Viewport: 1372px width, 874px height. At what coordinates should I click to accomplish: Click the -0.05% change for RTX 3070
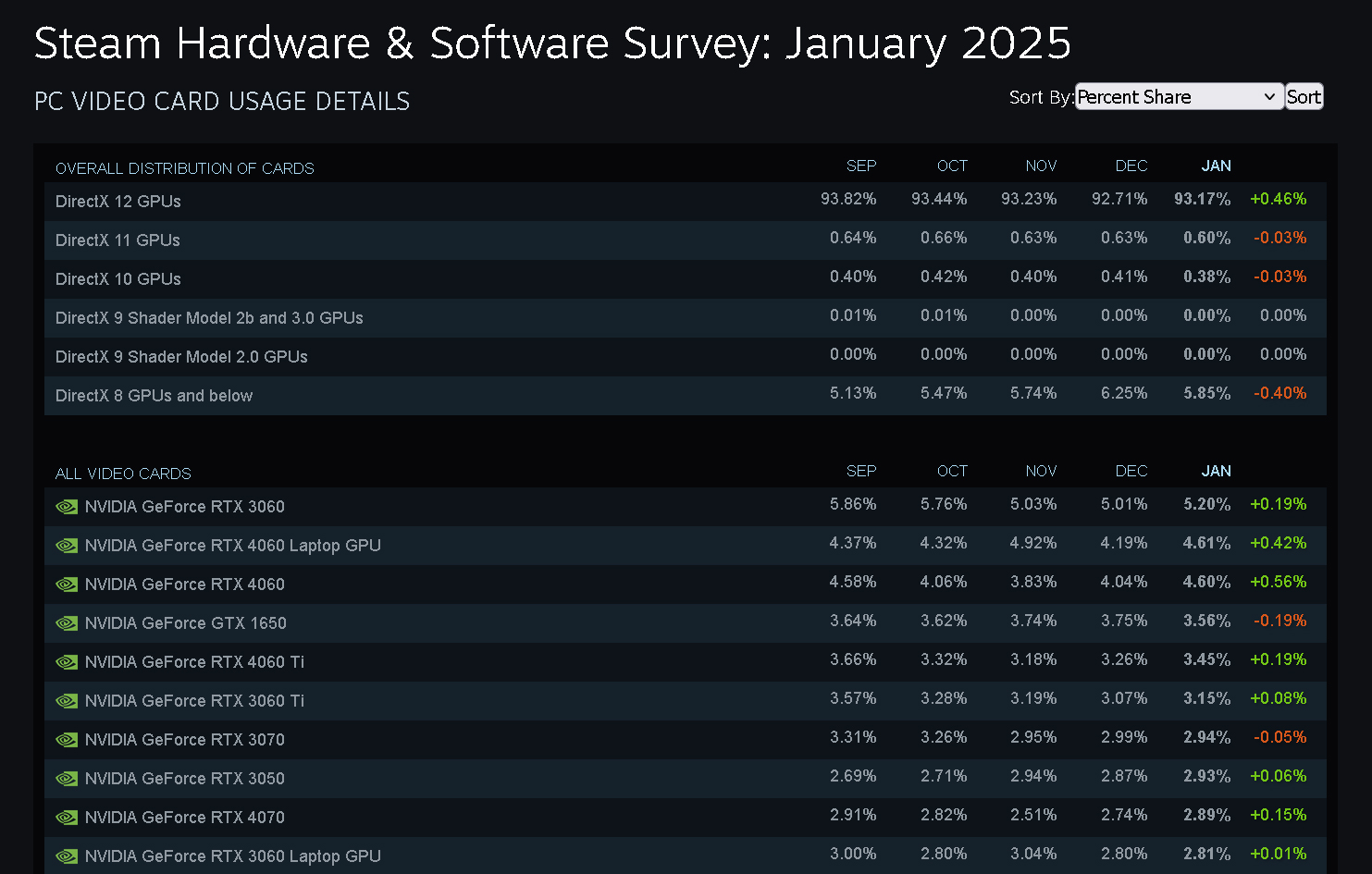click(1280, 737)
